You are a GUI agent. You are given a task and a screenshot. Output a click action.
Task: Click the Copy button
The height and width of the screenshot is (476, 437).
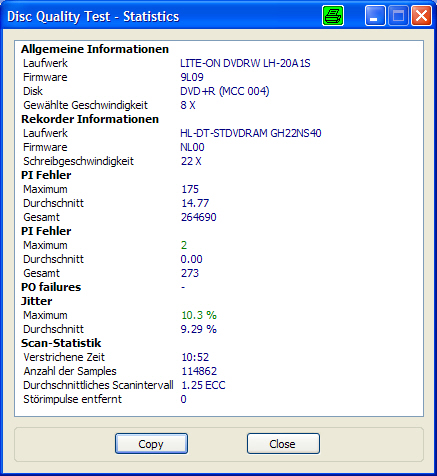pyautogui.click(x=151, y=444)
